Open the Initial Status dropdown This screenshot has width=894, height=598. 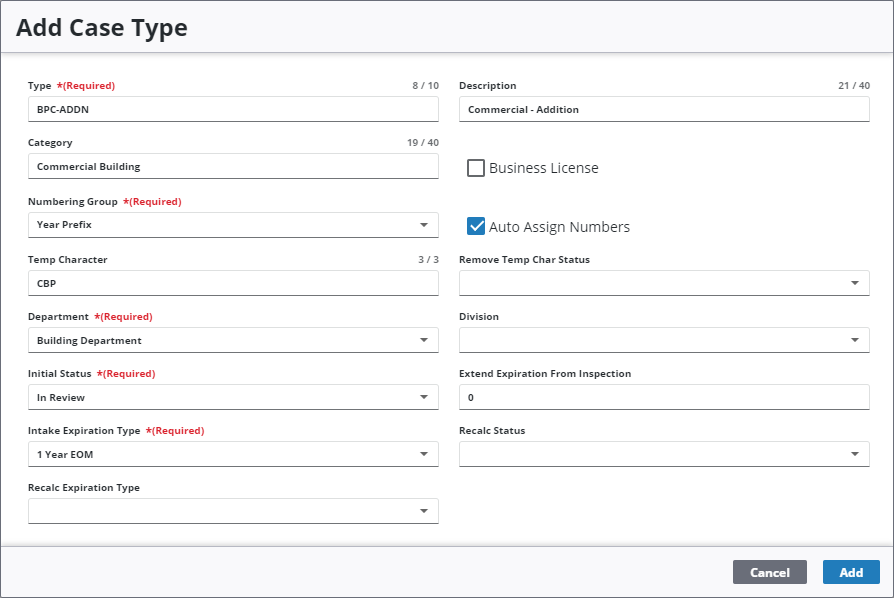[233, 397]
